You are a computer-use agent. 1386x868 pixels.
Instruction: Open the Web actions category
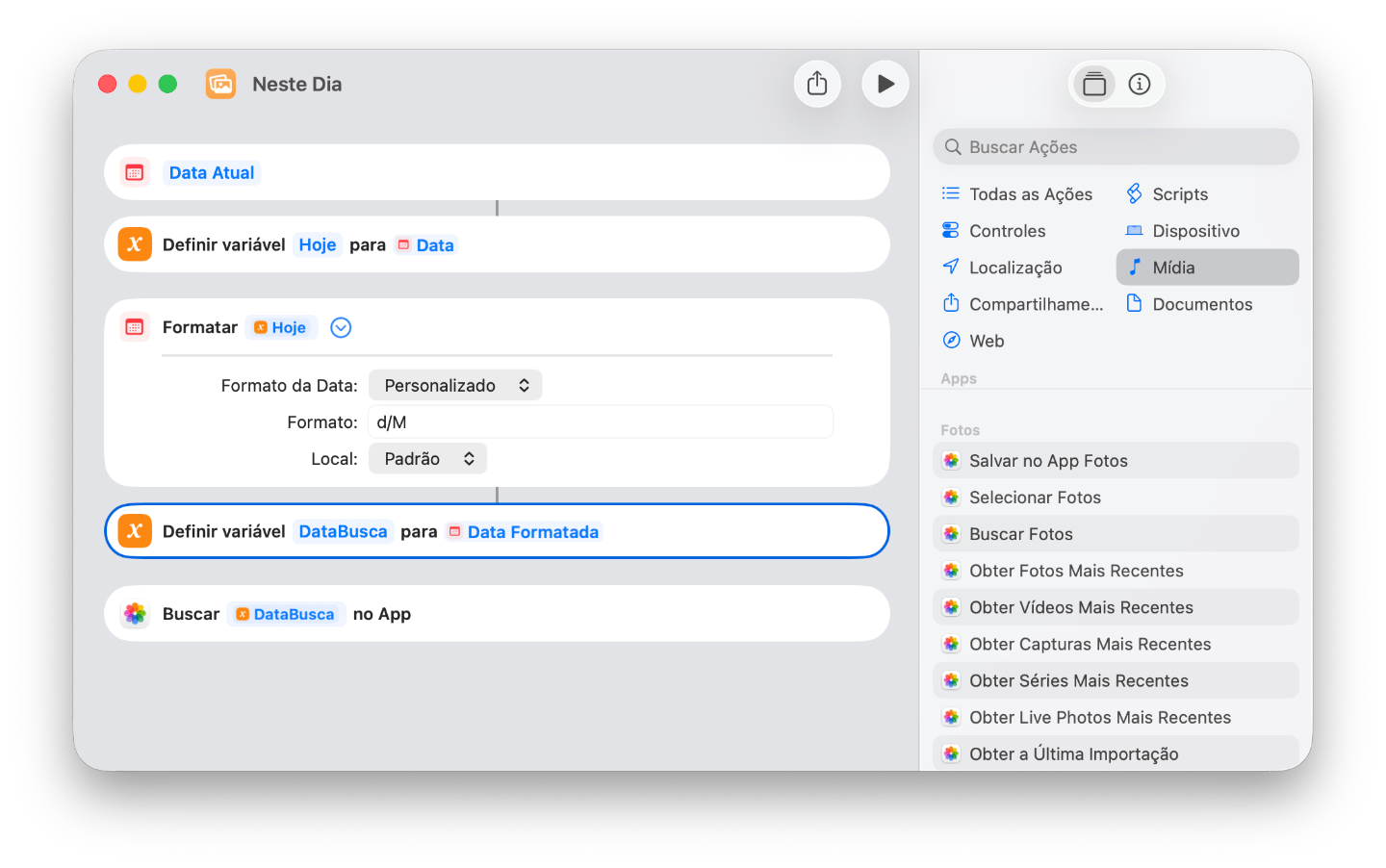(x=973, y=340)
